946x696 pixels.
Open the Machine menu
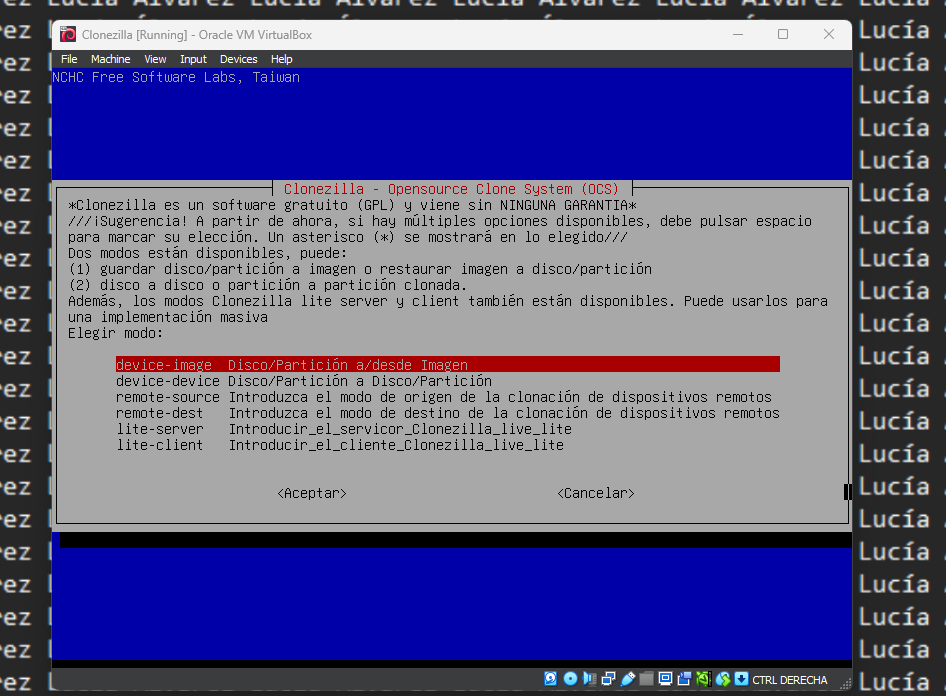pos(110,58)
